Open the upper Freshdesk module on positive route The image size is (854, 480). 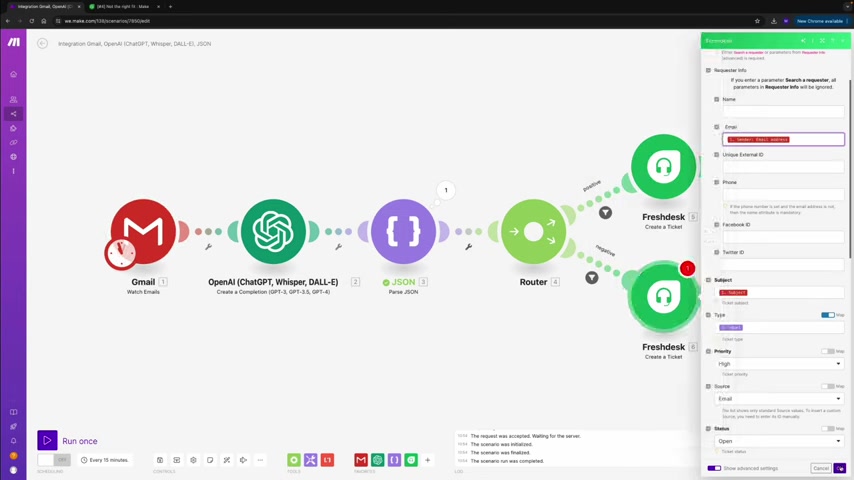coord(663,167)
